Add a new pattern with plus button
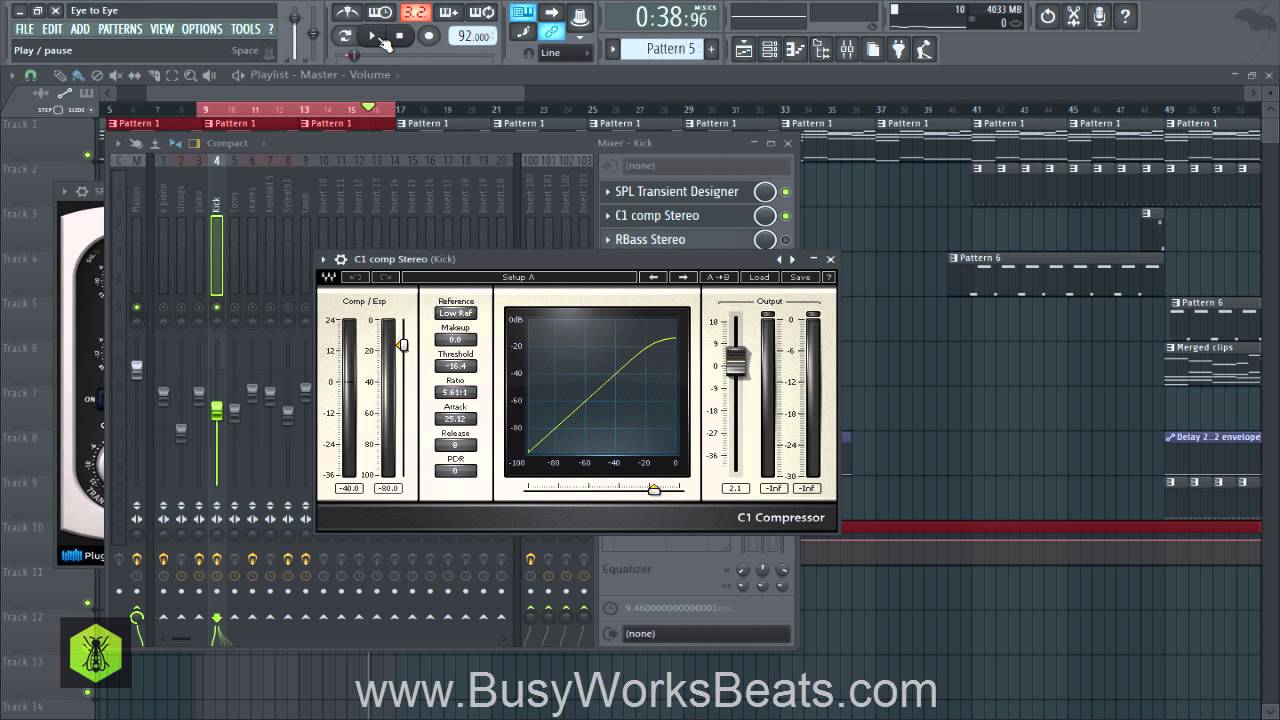 coord(711,48)
